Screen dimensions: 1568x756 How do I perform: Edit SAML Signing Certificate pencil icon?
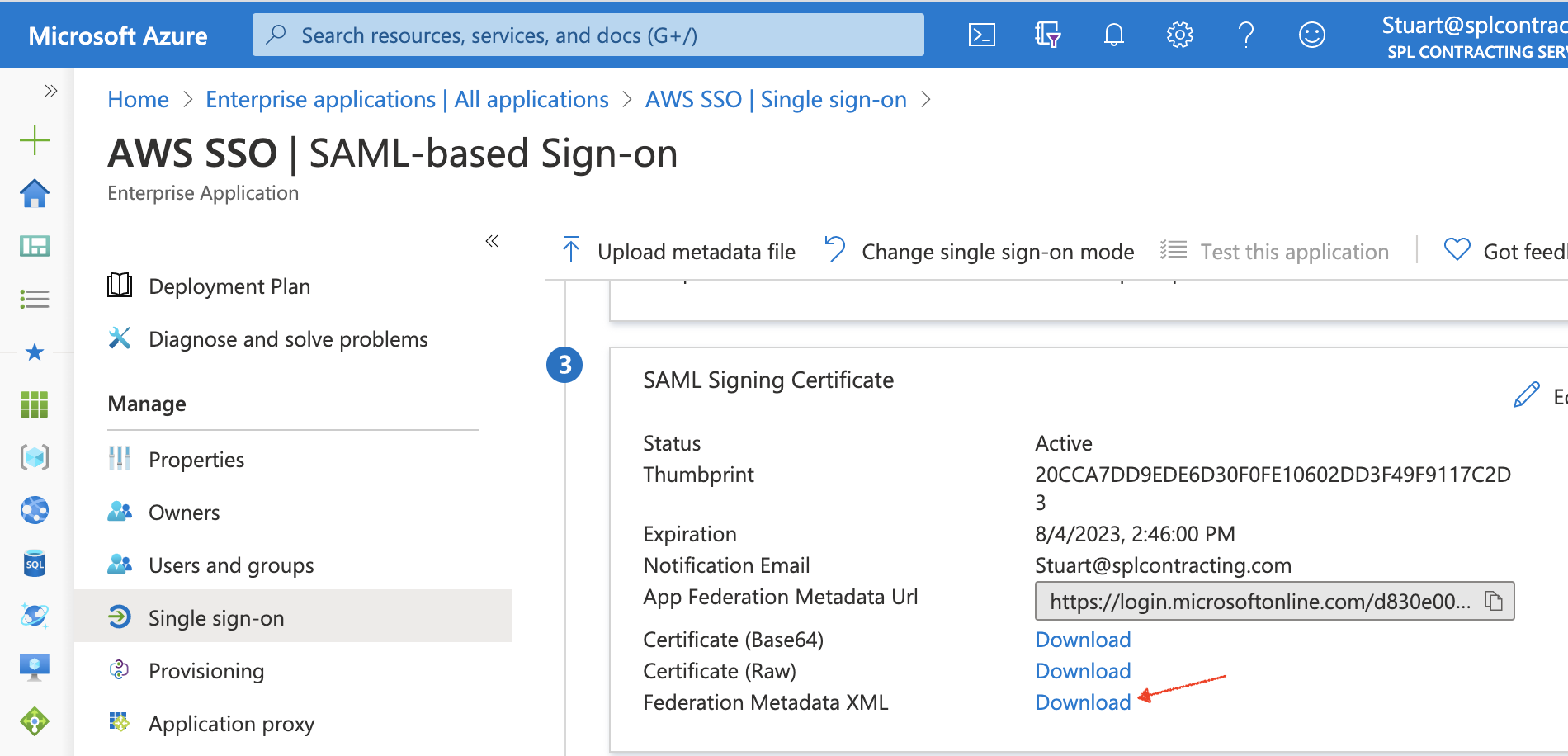pos(1528,395)
